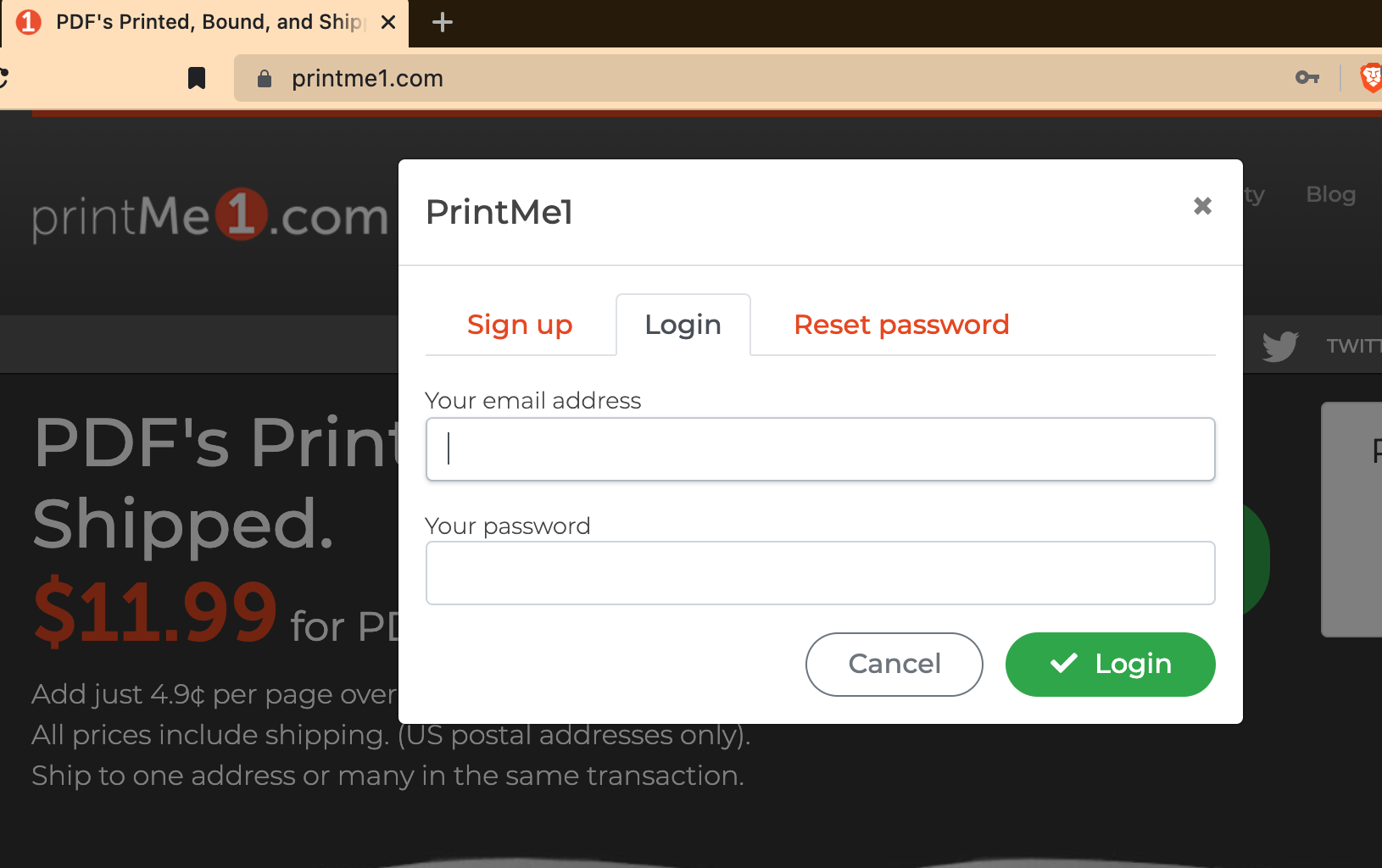This screenshot has height=868, width=1382.
Task: Focus the Your email address field
Action: point(820,449)
